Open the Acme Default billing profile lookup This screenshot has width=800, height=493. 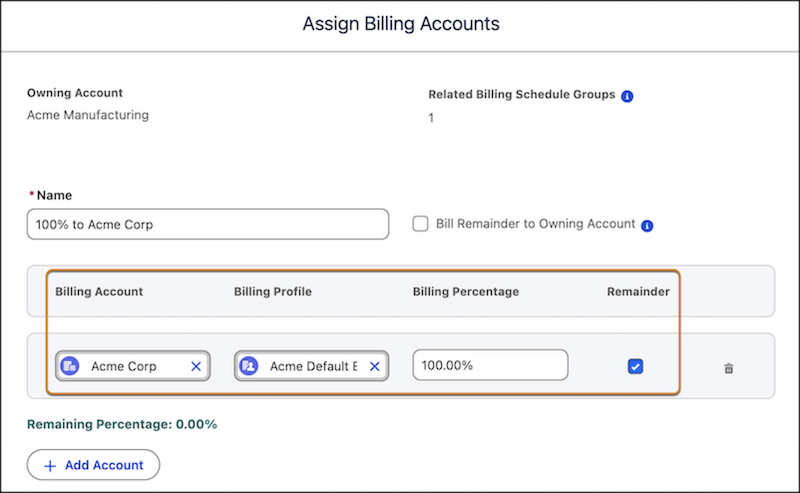(311, 366)
